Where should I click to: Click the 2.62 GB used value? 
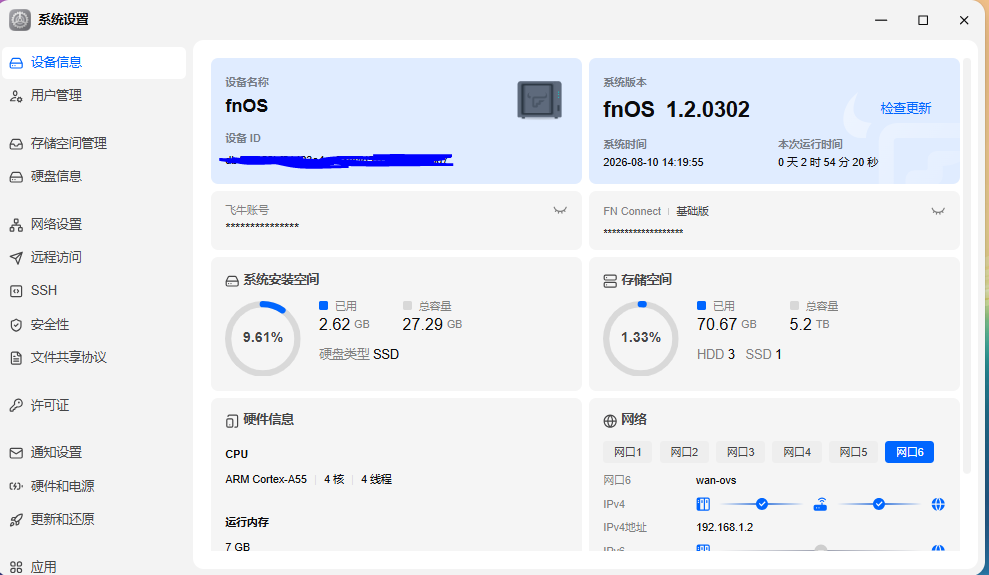click(x=344, y=324)
